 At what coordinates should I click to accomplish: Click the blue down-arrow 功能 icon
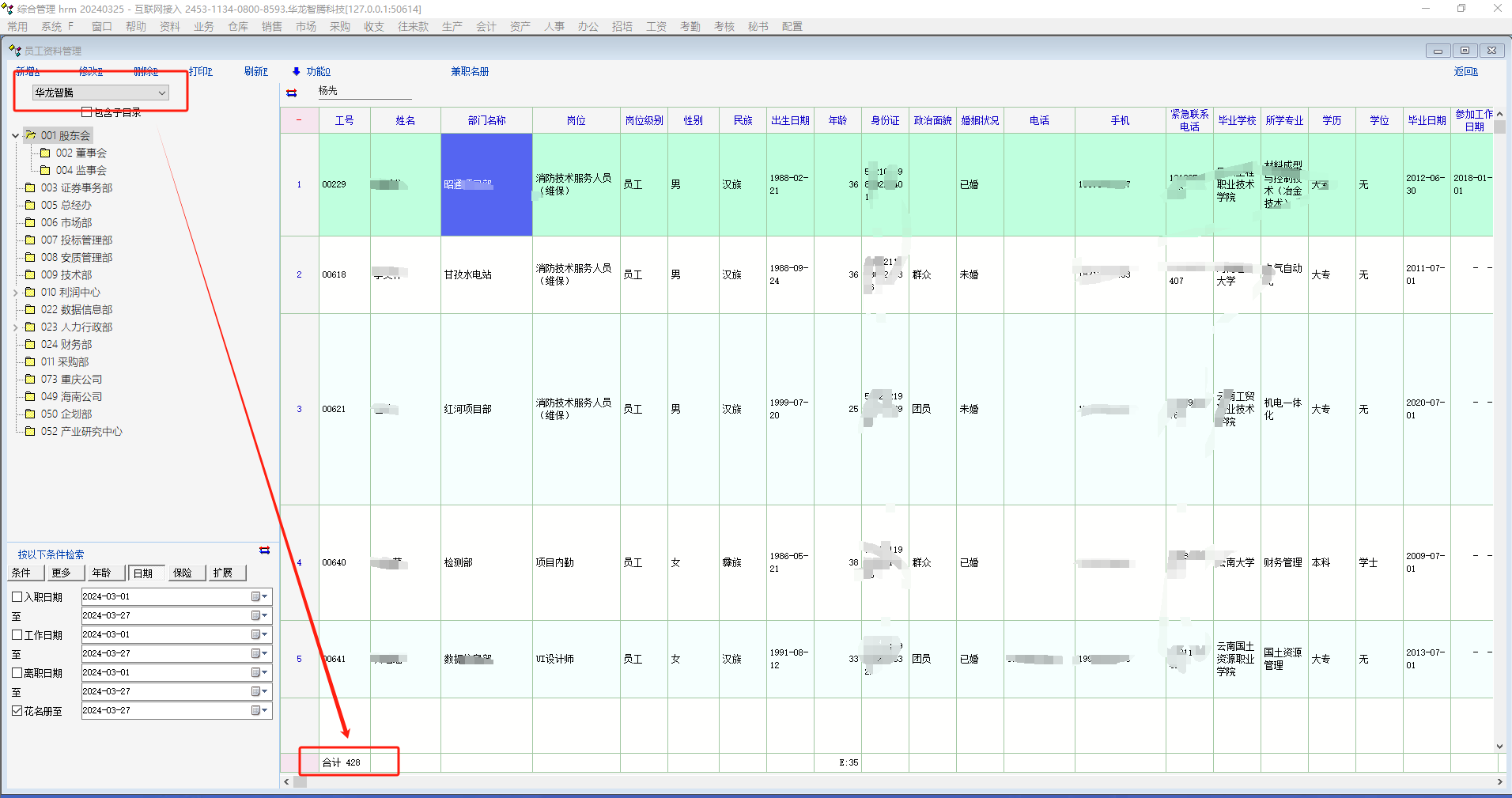tap(297, 71)
